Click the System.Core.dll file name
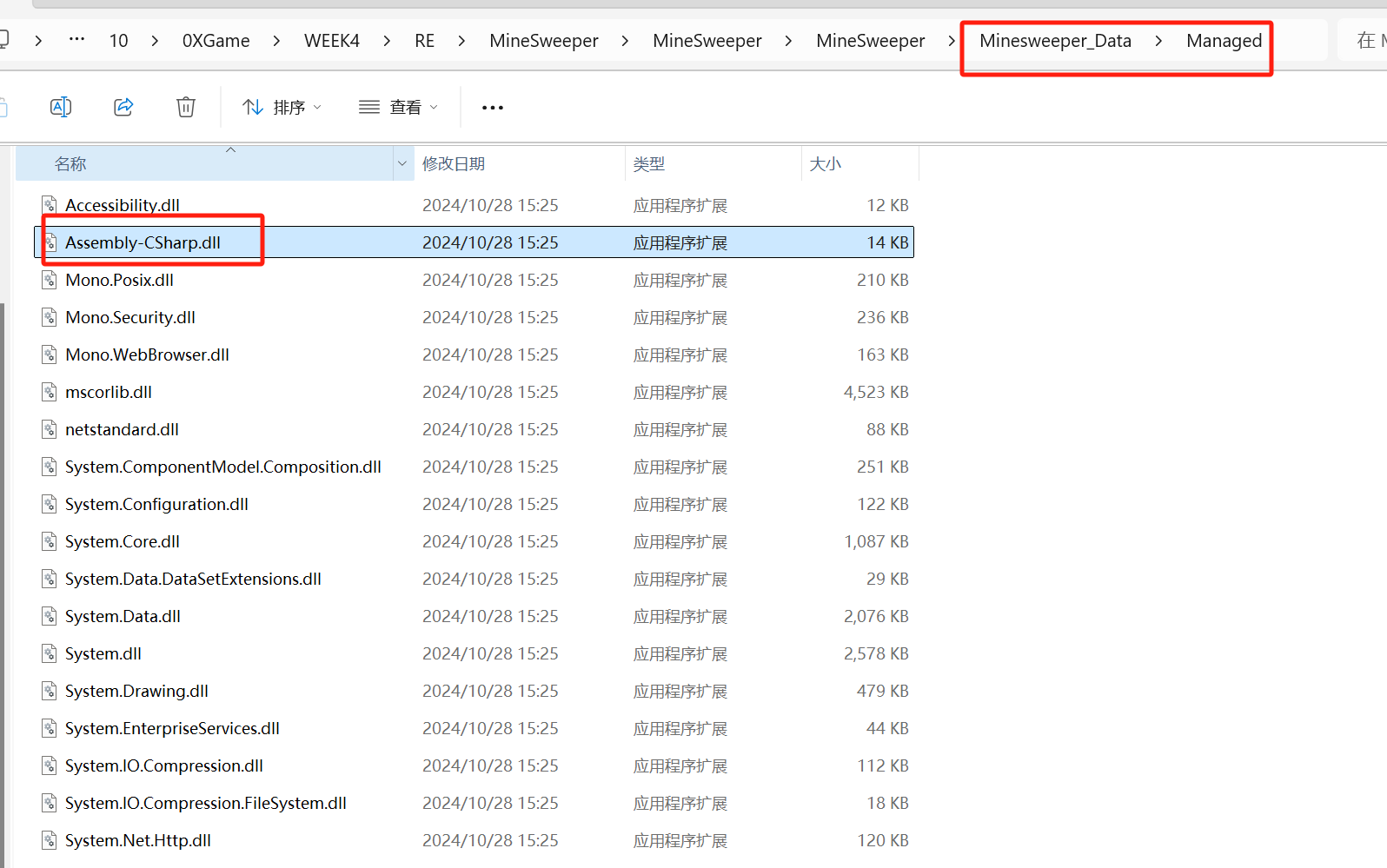The height and width of the screenshot is (868, 1387). point(123,541)
